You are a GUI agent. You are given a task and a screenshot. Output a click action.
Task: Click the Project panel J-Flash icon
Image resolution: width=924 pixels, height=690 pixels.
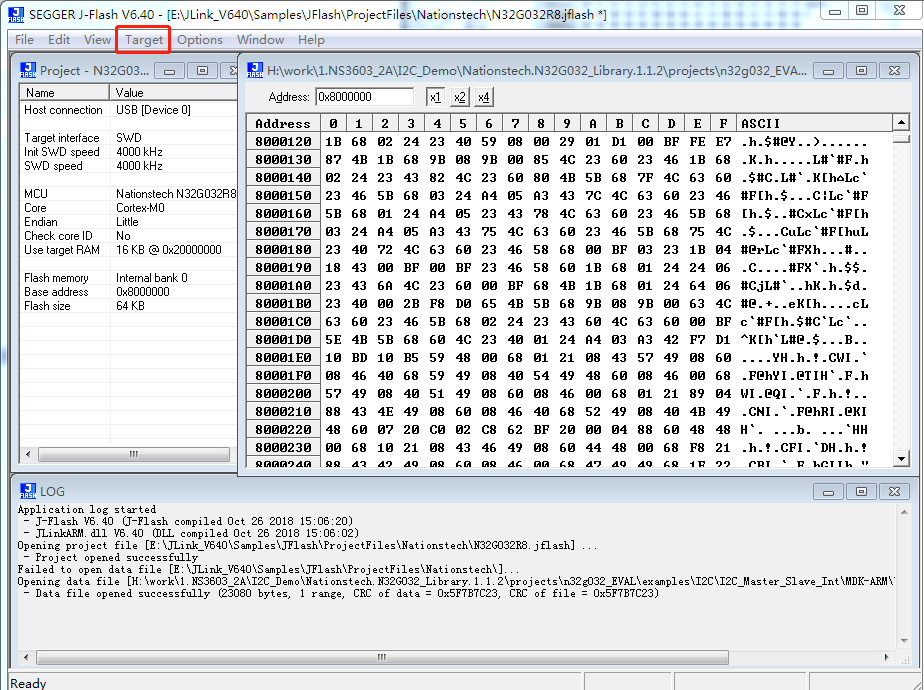point(28,70)
